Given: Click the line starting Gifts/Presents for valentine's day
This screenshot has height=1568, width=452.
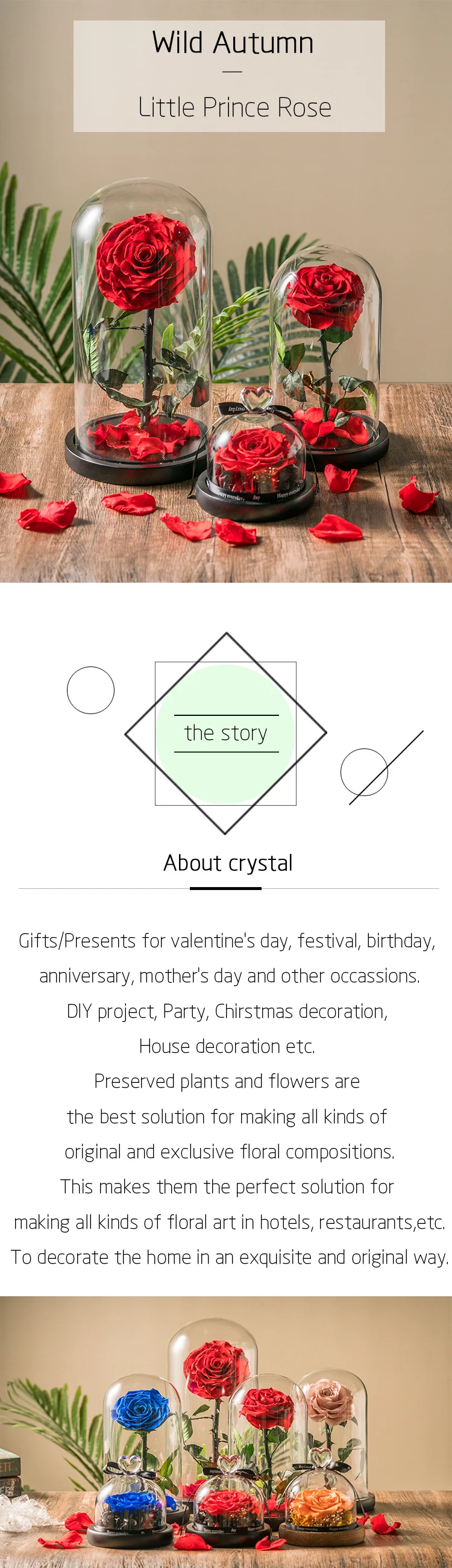Looking at the screenshot, I should [x=227, y=941].
